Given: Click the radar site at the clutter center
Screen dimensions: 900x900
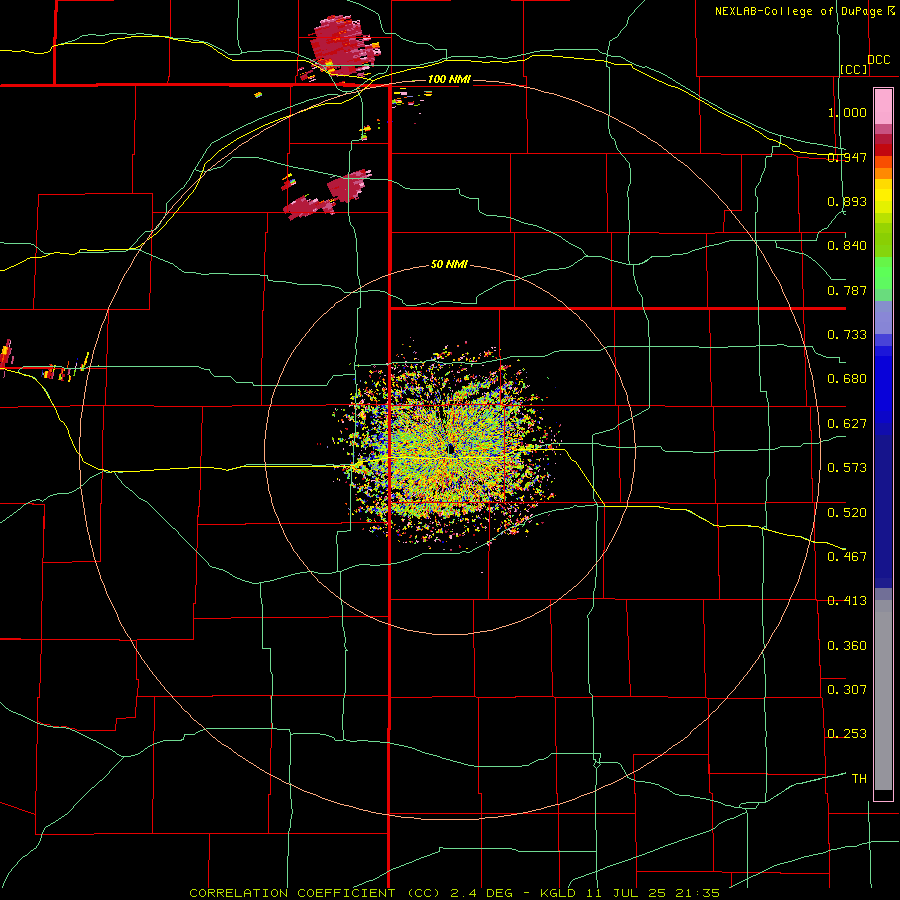Looking at the screenshot, I should coord(451,448).
